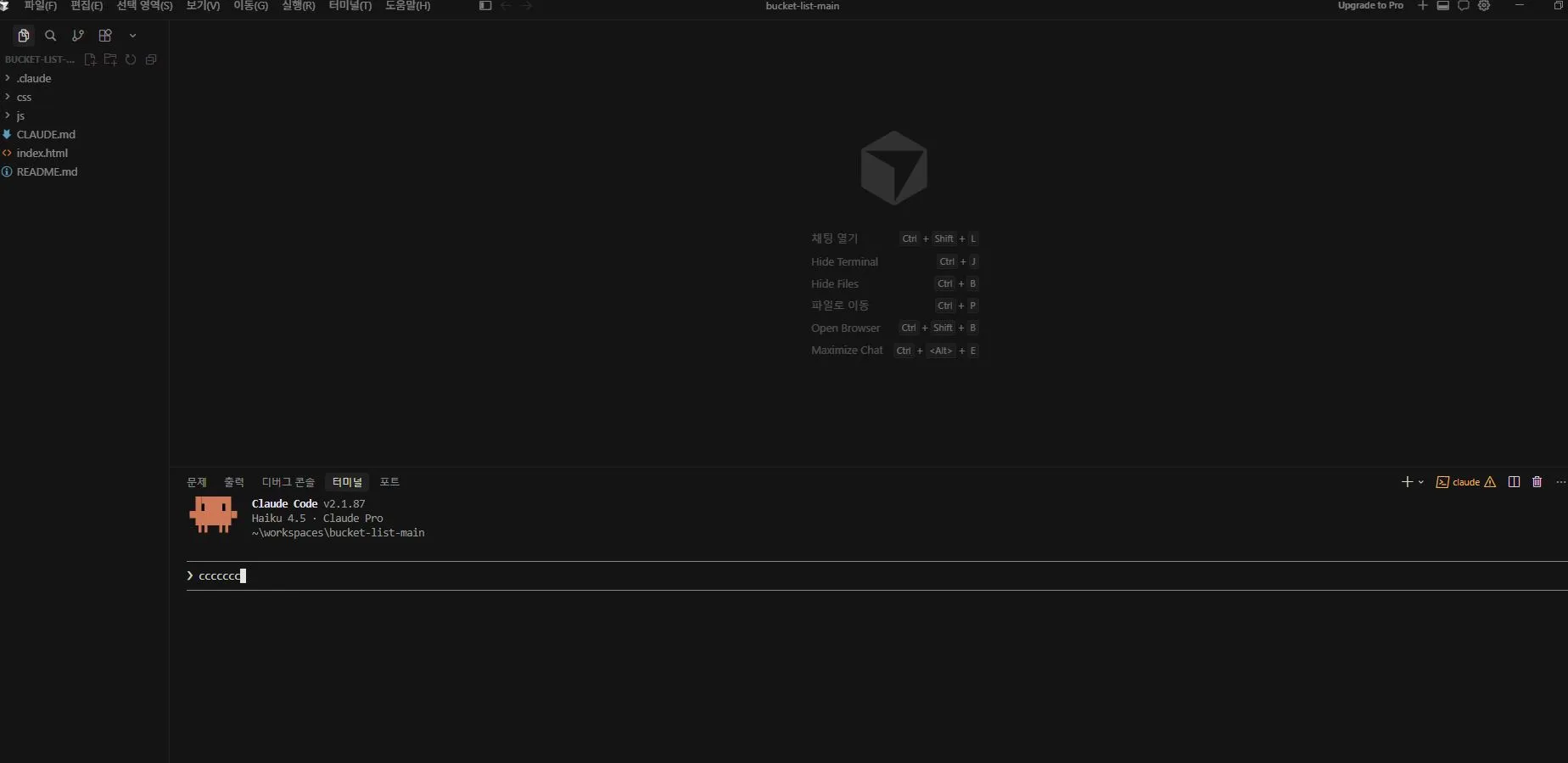Open the 파일(F) menu
The width and height of the screenshot is (1568, 763).
pos(40,6)
